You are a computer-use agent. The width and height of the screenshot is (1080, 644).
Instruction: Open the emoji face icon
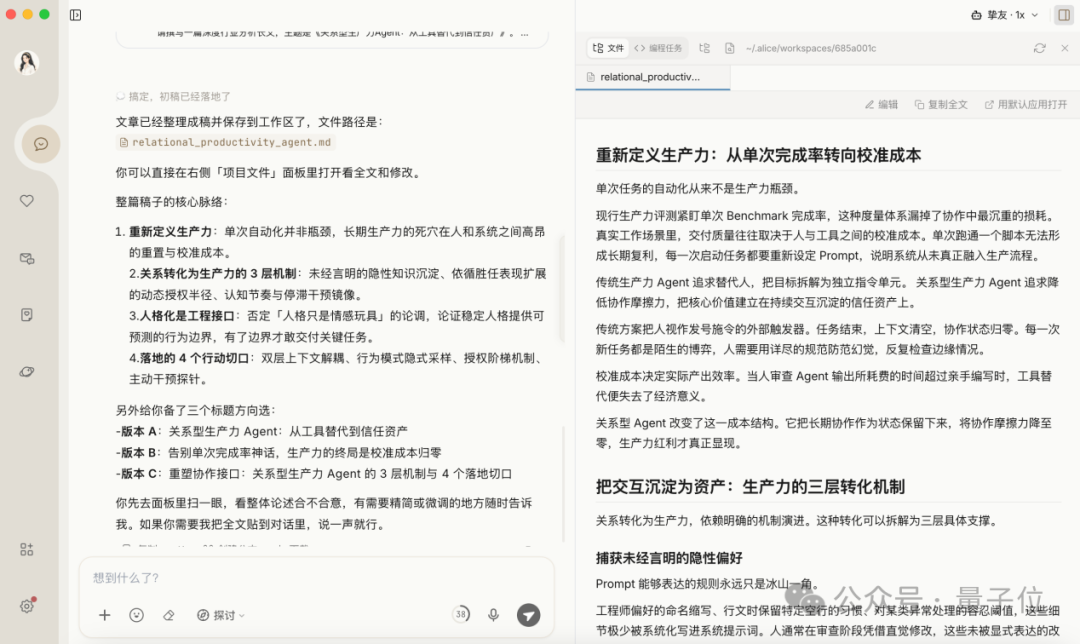tap(136, 615)
